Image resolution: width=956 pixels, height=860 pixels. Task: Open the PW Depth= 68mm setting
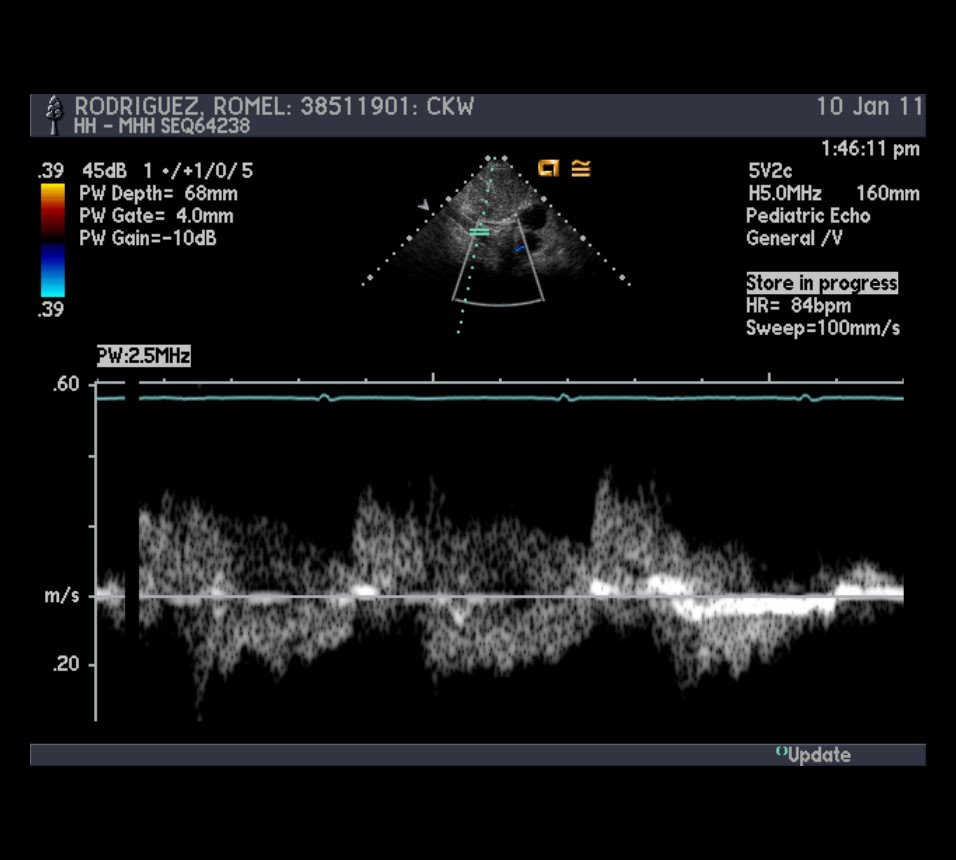(158, 193)
